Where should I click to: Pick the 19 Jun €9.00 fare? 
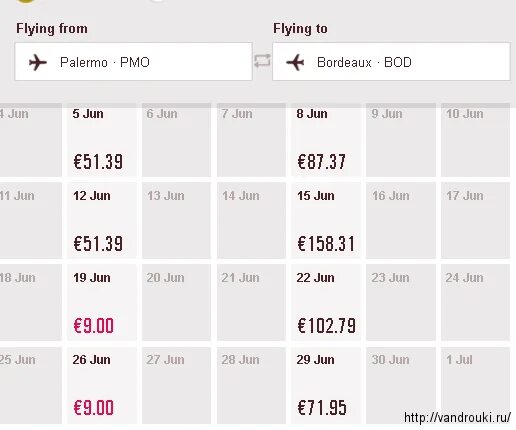click(102, 303)
